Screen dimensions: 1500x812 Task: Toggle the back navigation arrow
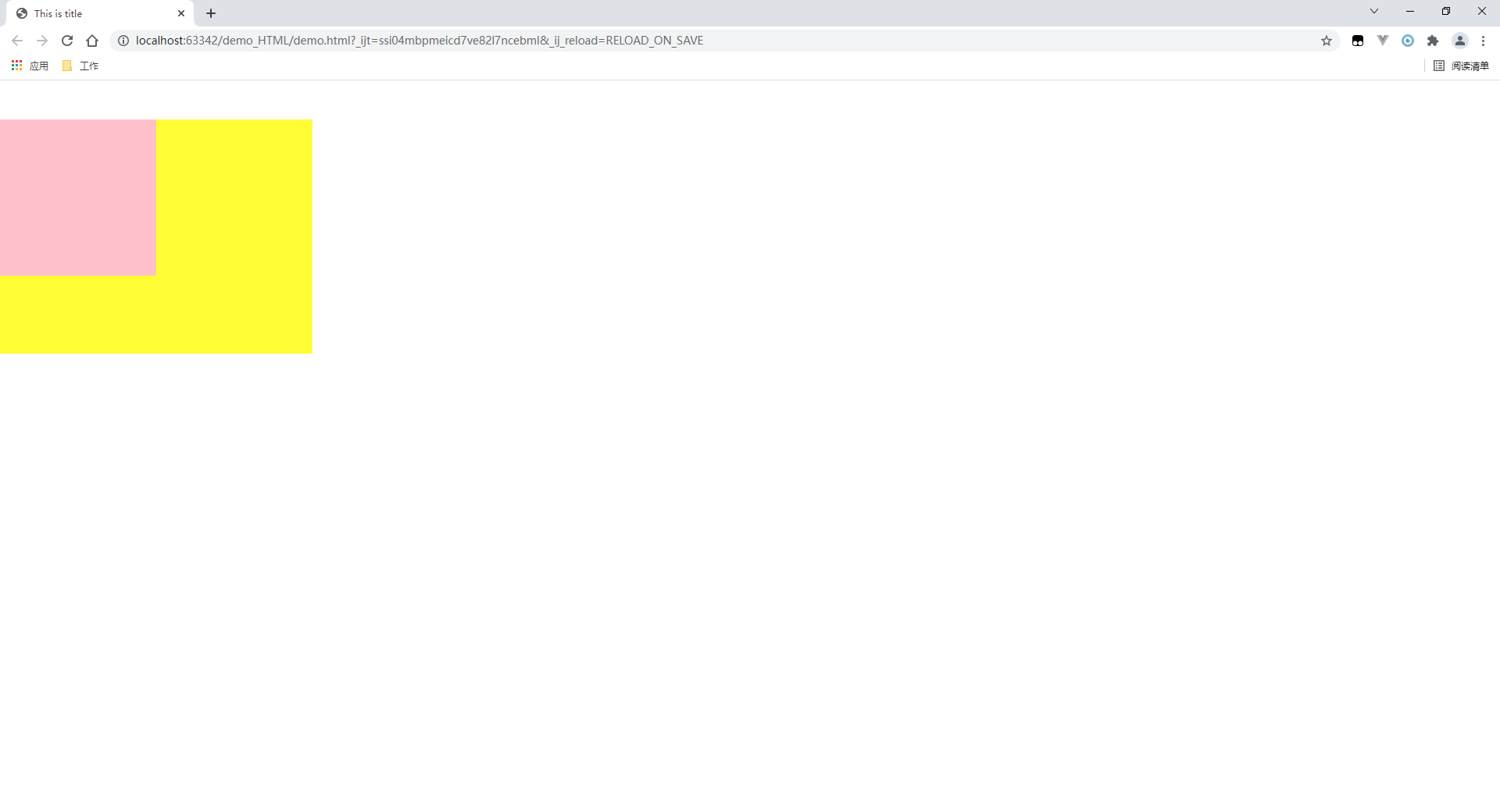point(17,40)
